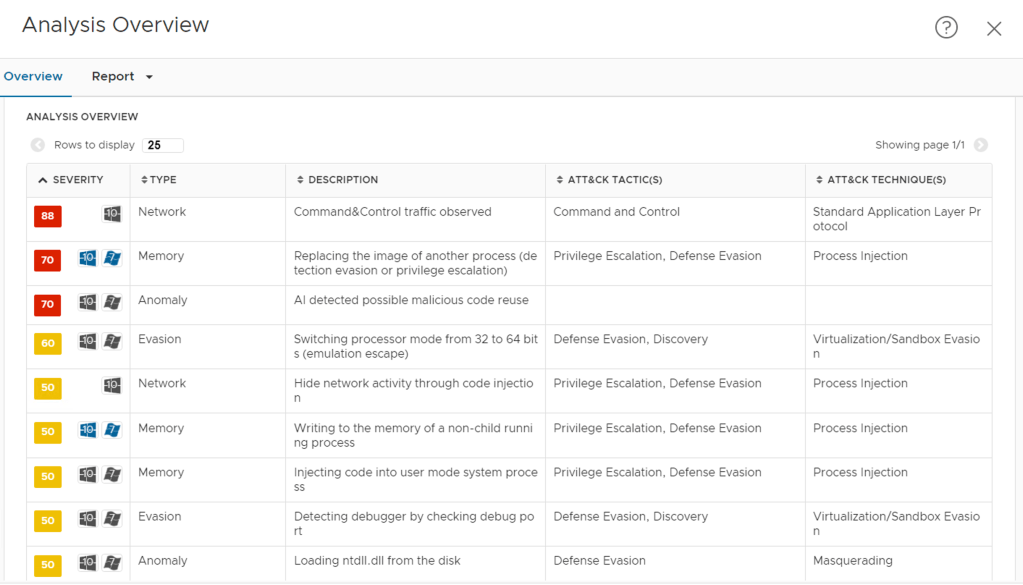Click Windows 7 icon in Switching processor row
Screen dimensions: 1023x585
pos(112,342)
